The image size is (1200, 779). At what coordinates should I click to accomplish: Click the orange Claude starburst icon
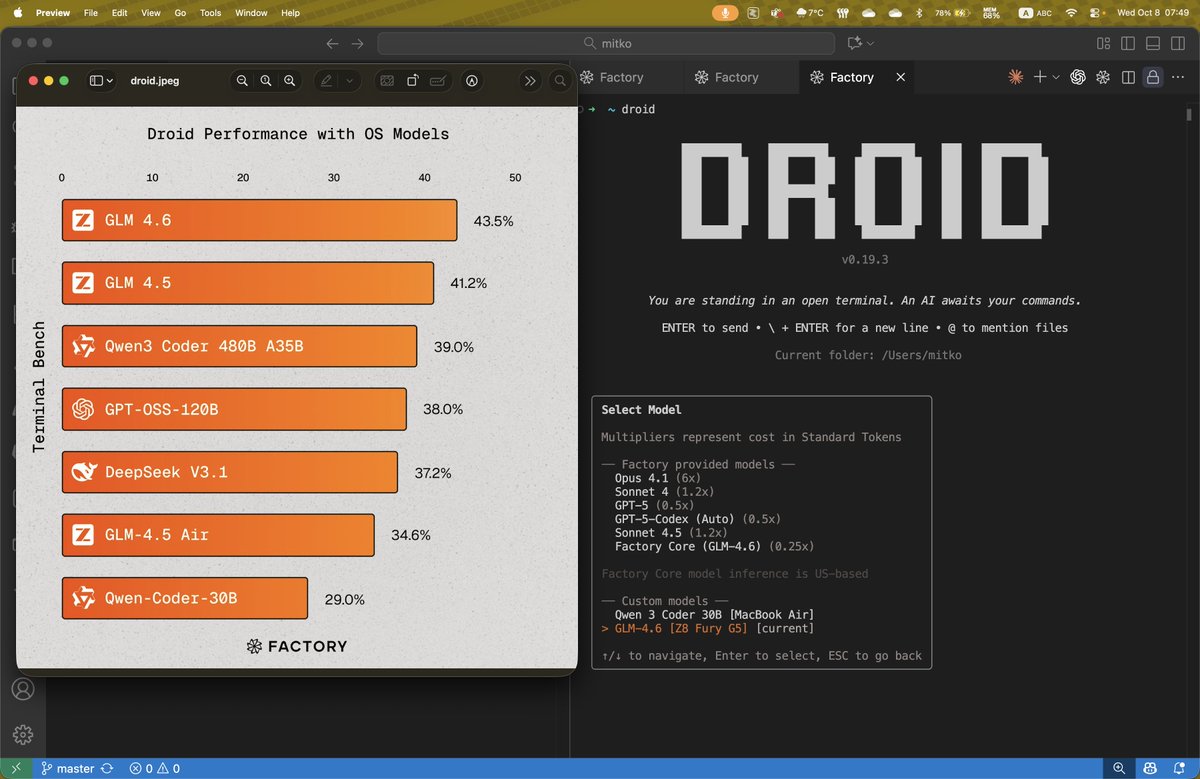[1016, 77]
